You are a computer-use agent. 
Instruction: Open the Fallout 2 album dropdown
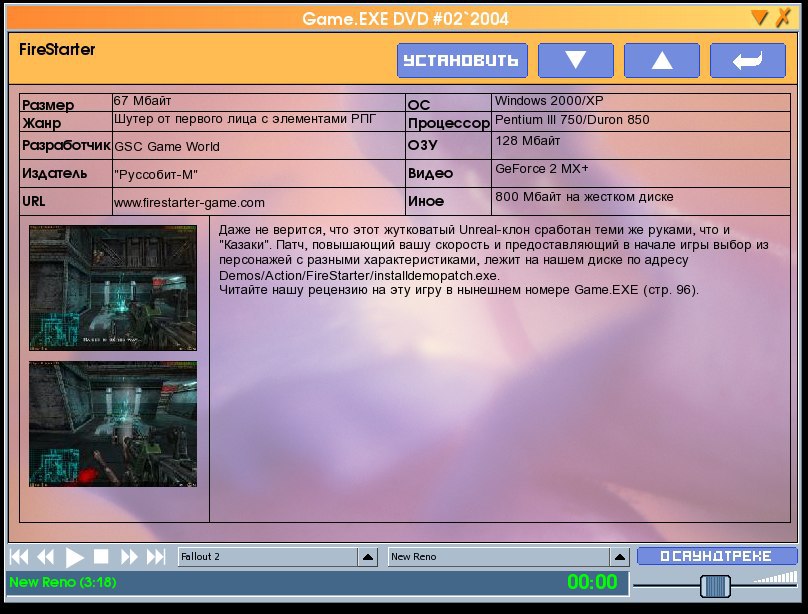[368, 557]
